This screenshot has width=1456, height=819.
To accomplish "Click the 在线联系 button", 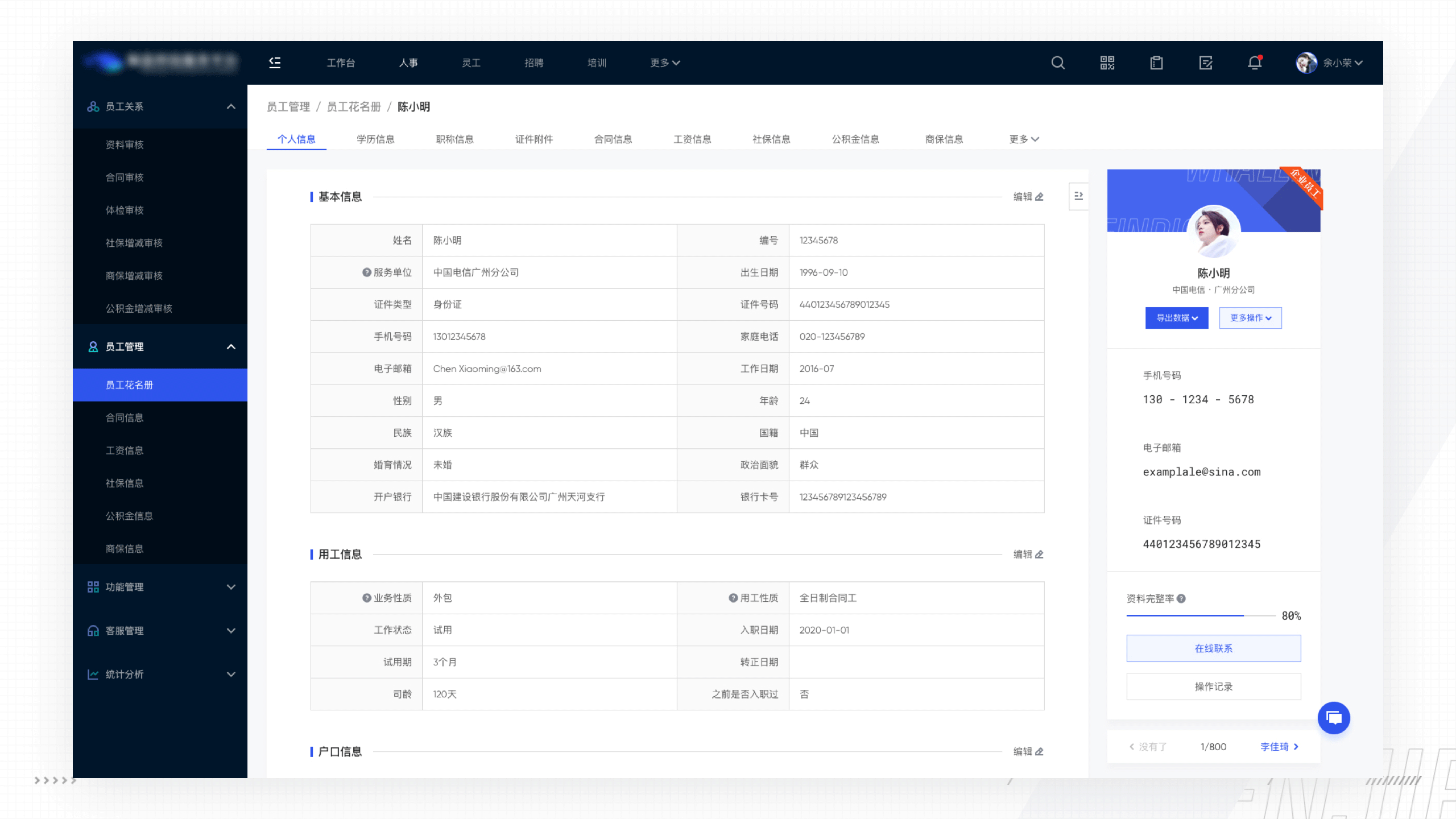I will pos(1213,648).
